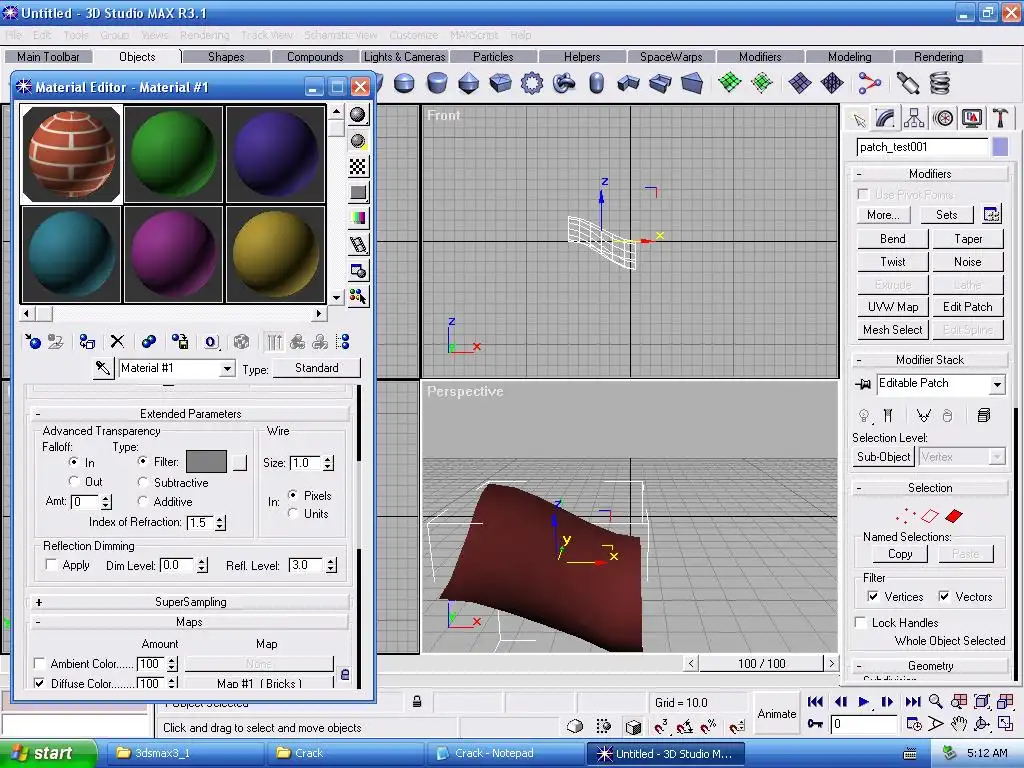Collapse Extended Parameters rollout
The height and width of the screenshot is (768, 1024).
(x=190, y=413)
